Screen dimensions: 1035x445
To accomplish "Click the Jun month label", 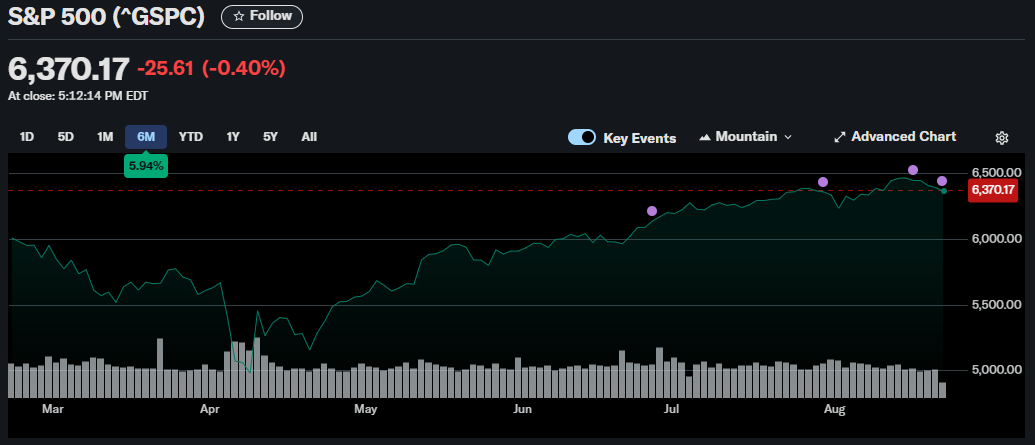I will (x=522, y=409).
